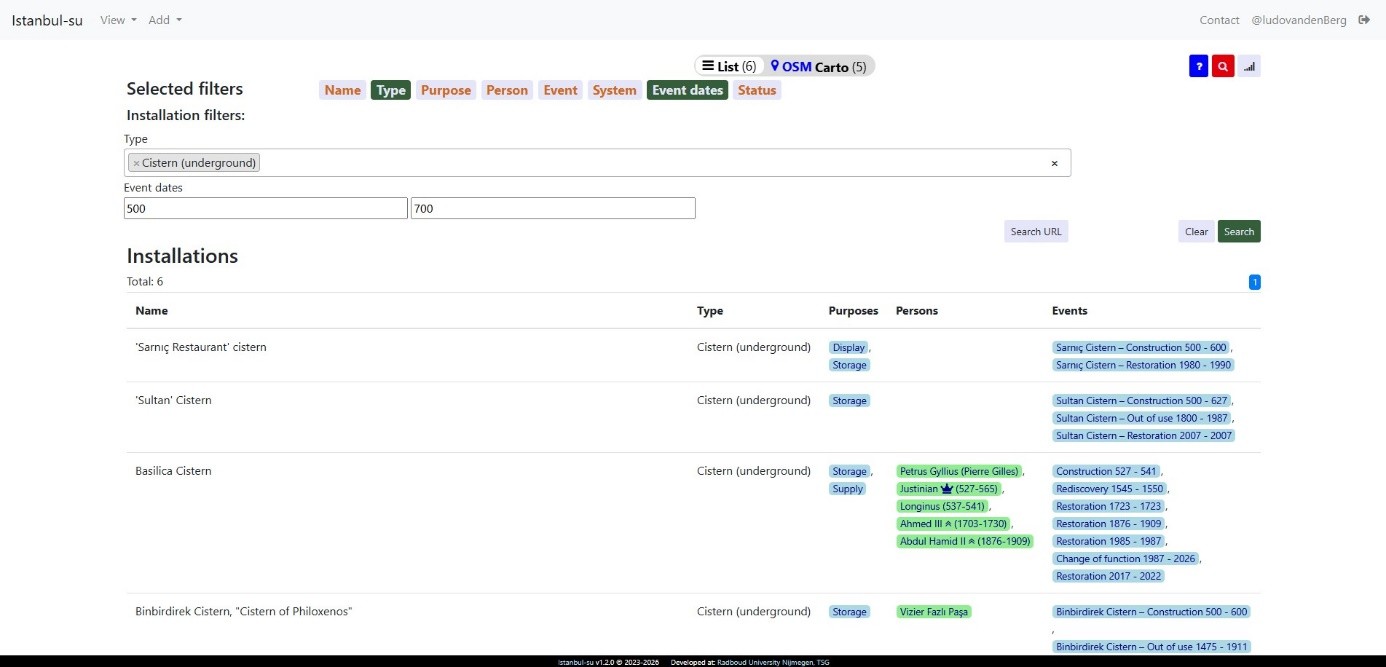Viewport: 1386px width, 667px height.
Task: Toggle the System filter
Action: [x=614, y=90]
